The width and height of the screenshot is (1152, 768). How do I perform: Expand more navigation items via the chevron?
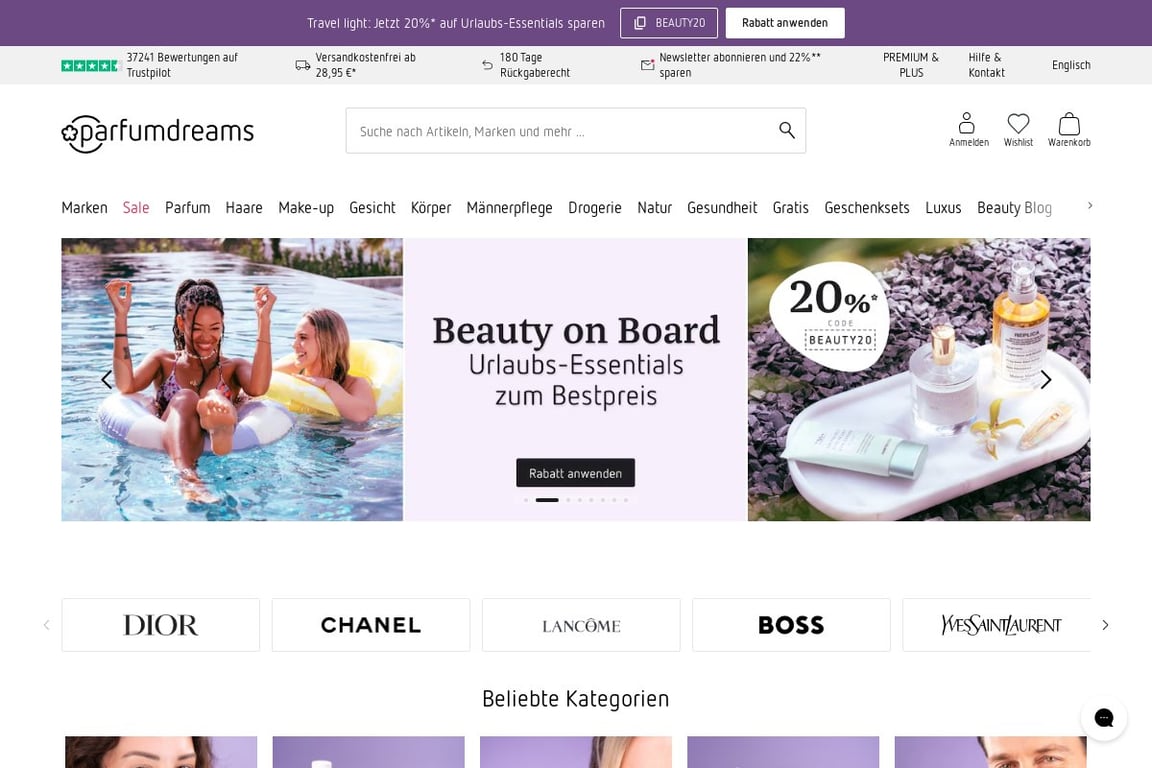click(x=1089, y=204)
